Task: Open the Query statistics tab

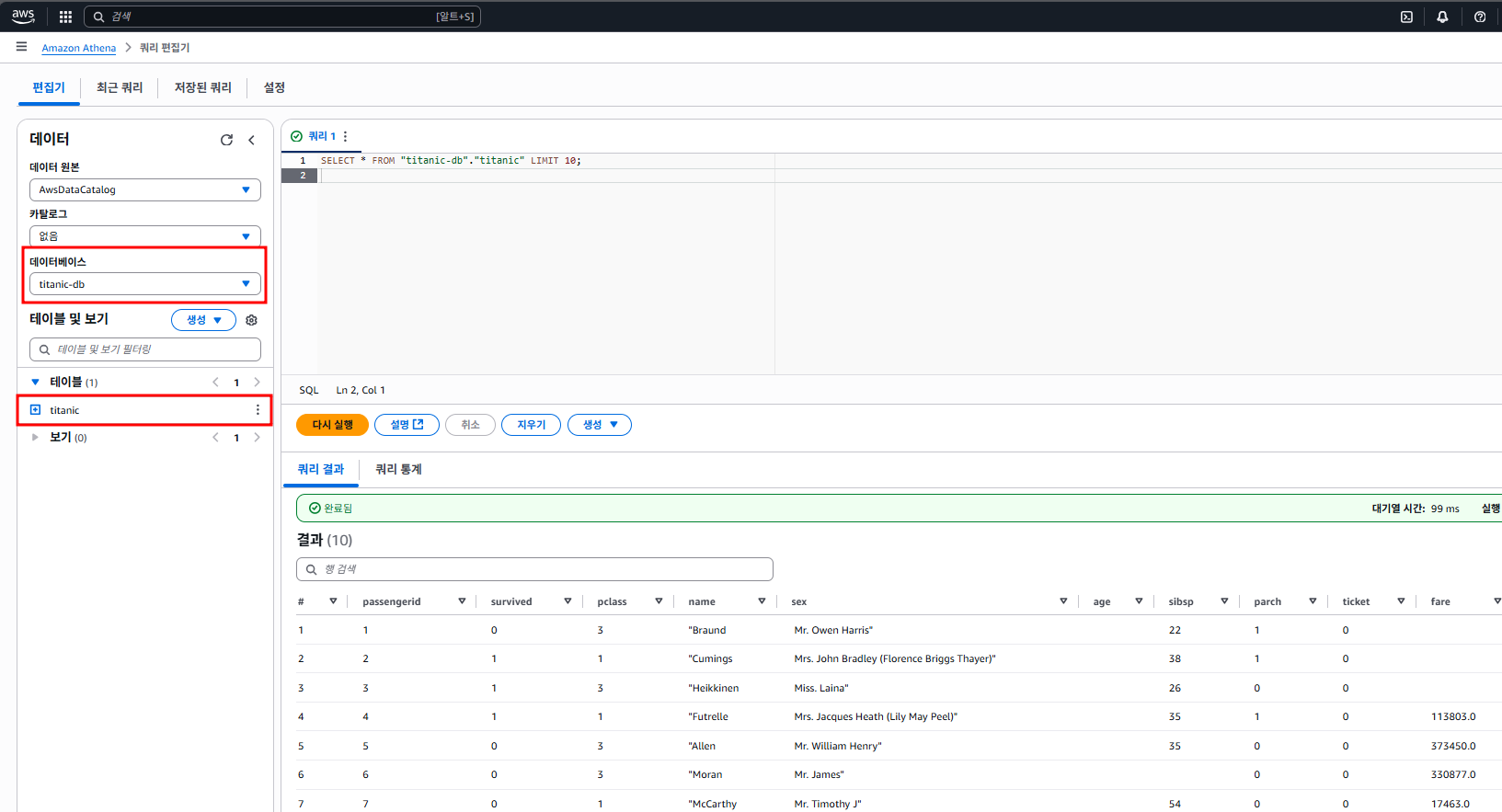Action: [398, 469]
